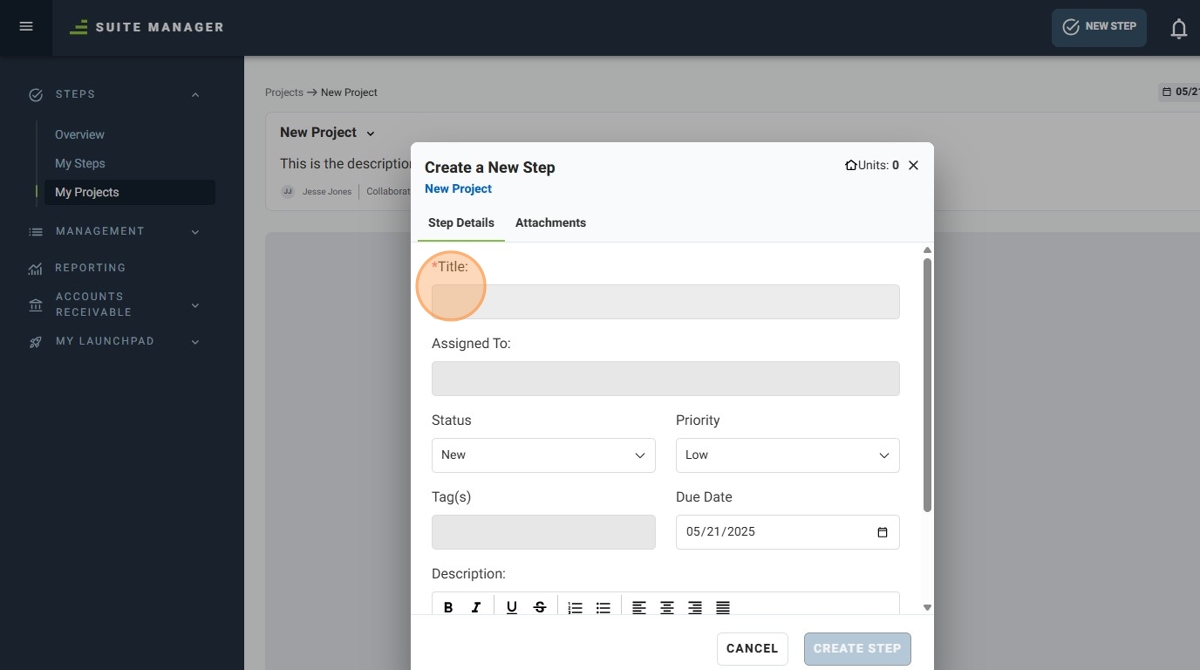Click the Jesse Jones name text
Image resolution: width=1200 pixels, height=670 pixels.
click(x=327, y=191)
